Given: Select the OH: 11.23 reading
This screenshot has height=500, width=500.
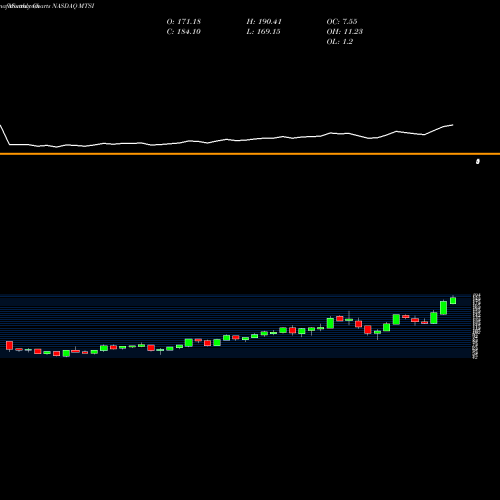Looking at the screenshot, I should pyautogui.click(x=345, y=32).
